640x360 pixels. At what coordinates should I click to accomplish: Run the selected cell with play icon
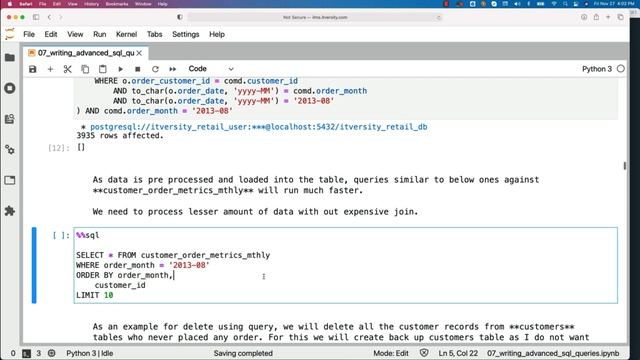[x=120, y=69]
